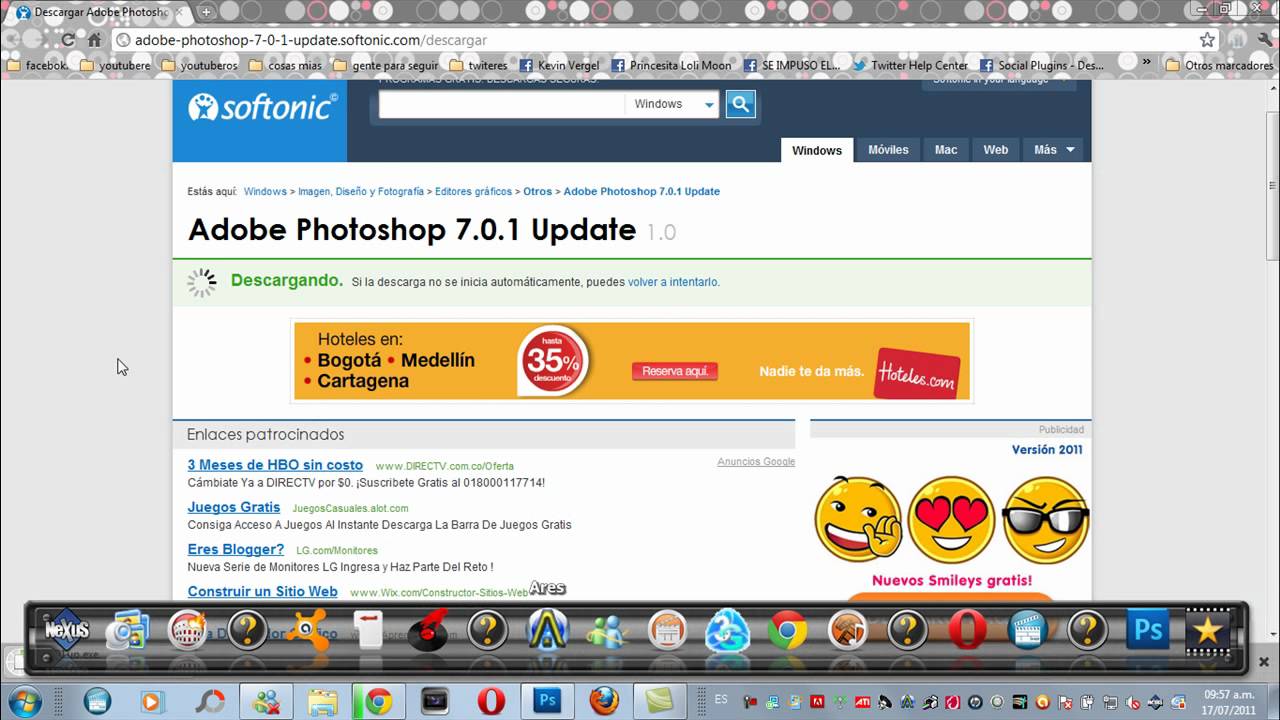Click the volver a intentarlo link
This screenshot has width=1280, height=720.
point(673,282)
